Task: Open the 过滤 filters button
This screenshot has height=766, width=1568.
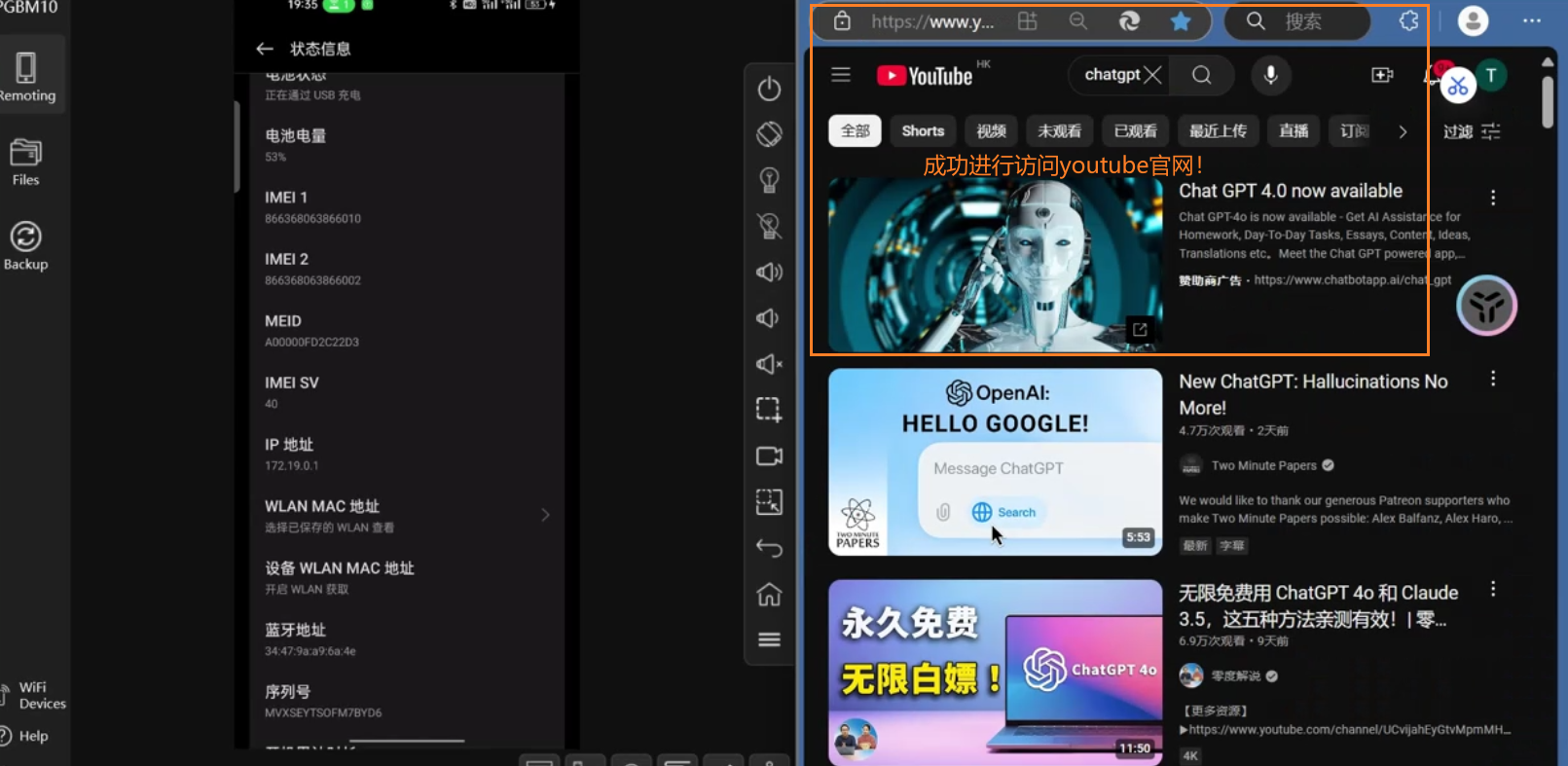Action: [x=1472, y=131]
